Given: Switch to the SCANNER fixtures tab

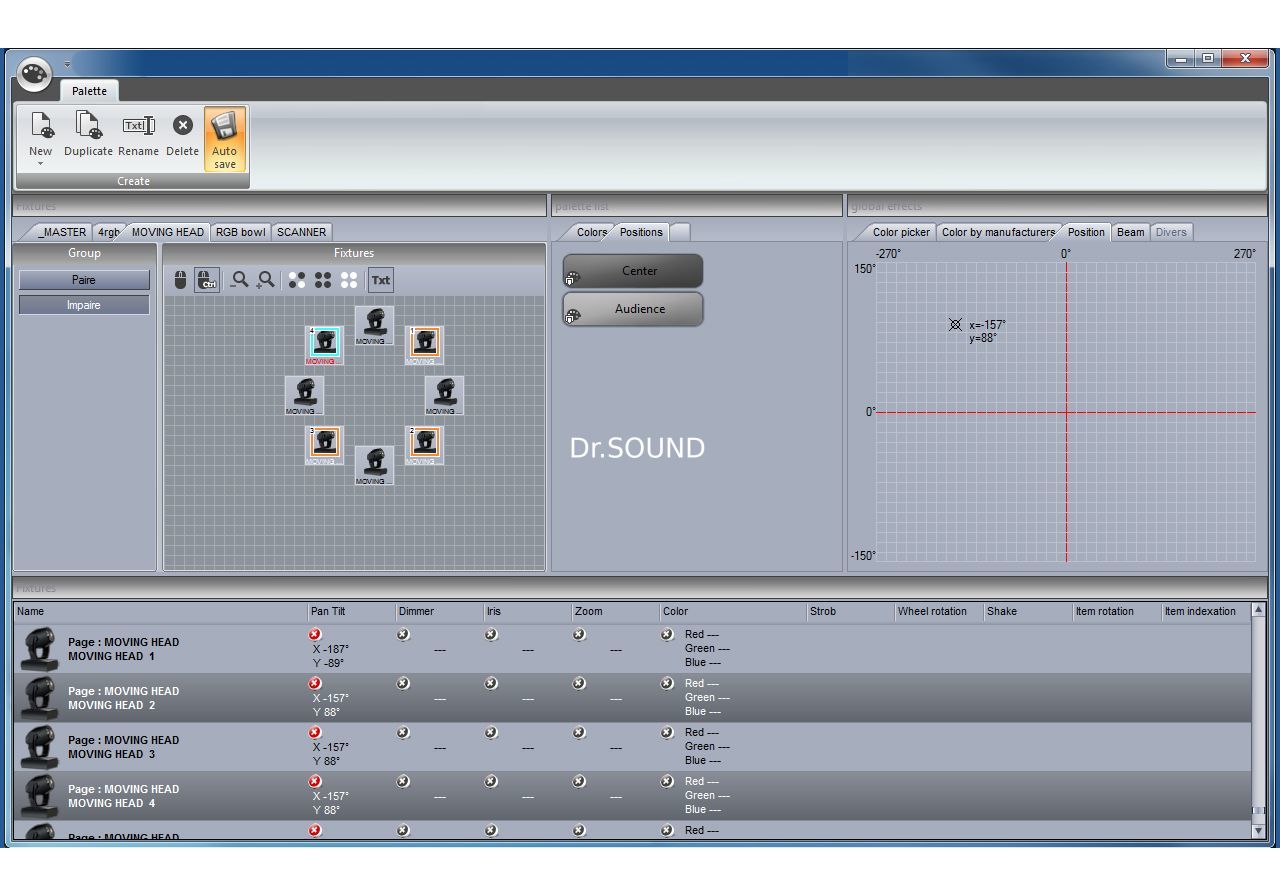Looking at the screenshot, I should coord(301,232).
